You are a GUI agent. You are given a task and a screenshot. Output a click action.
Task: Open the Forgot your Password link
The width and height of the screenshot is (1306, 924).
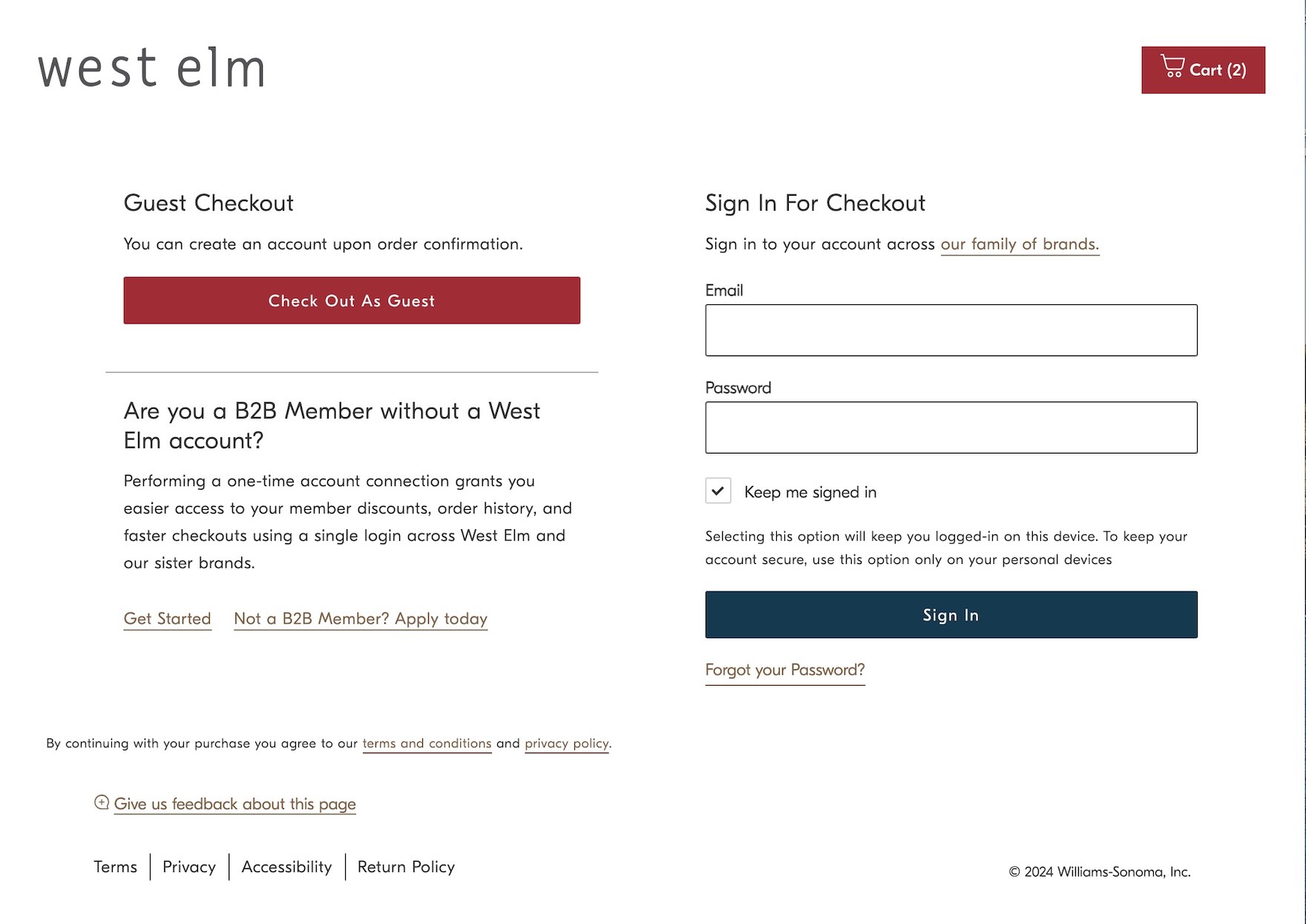[784, 670]
